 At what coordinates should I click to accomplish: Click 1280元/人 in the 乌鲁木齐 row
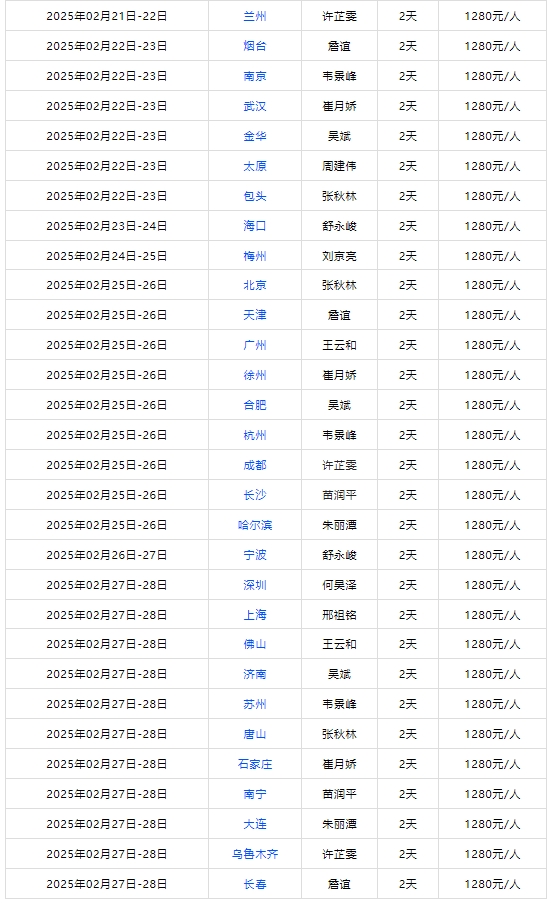pyautogui.click(x=492, y=853)
